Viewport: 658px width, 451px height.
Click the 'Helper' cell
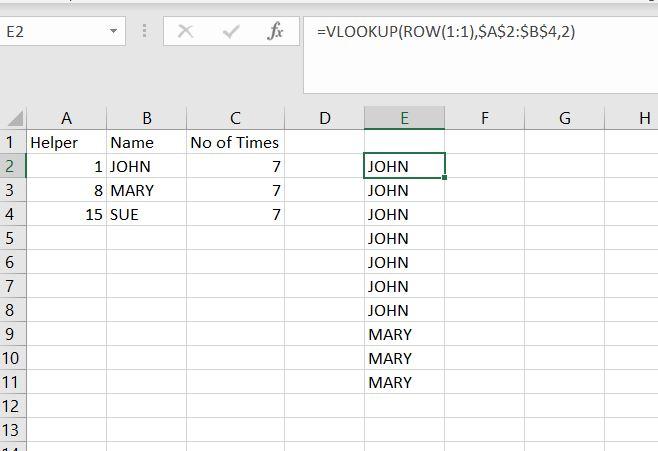pyautogui.click(x=66, y=142)
